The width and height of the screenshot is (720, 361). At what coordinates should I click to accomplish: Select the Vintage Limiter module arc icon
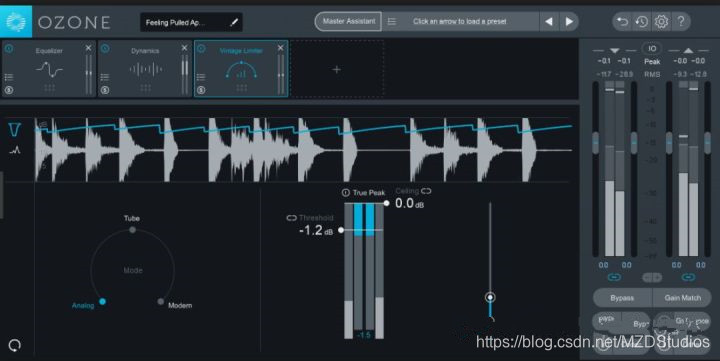241,69
